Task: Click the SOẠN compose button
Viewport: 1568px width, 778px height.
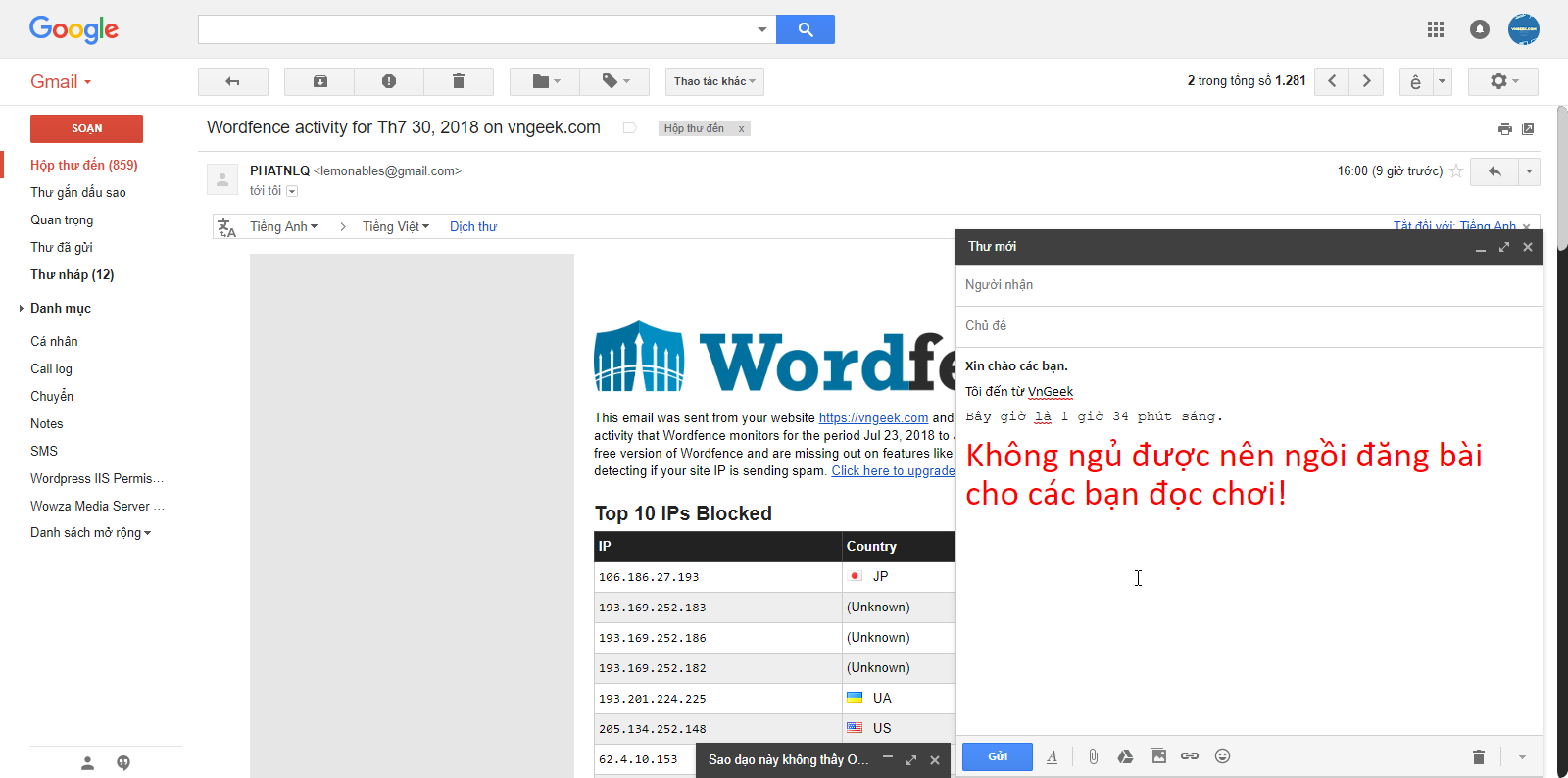Action: [x=86, y=128]
